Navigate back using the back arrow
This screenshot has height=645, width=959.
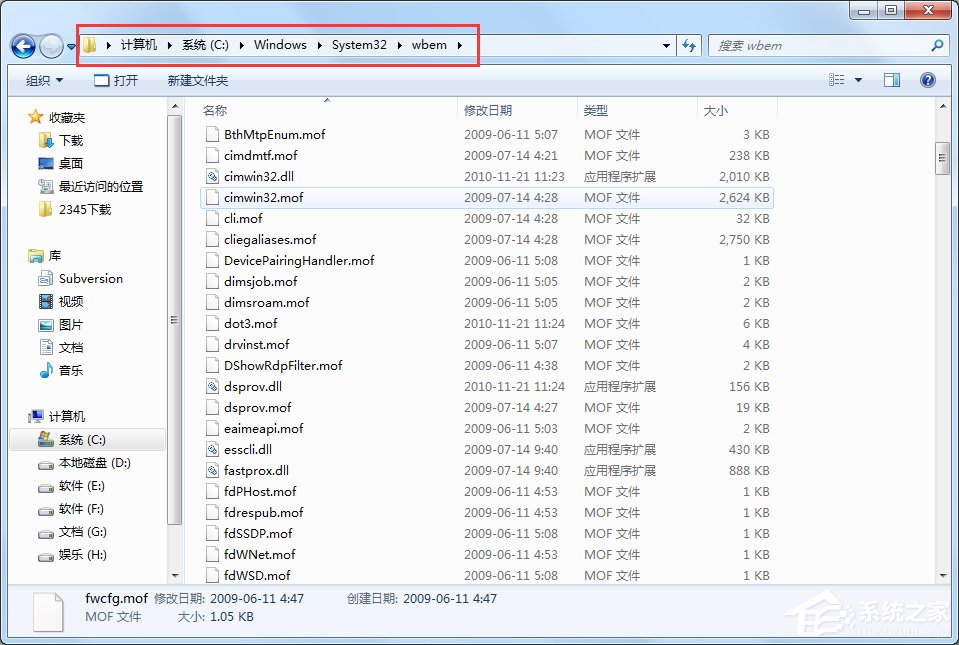pyautogui.click(x=22, y=46)
